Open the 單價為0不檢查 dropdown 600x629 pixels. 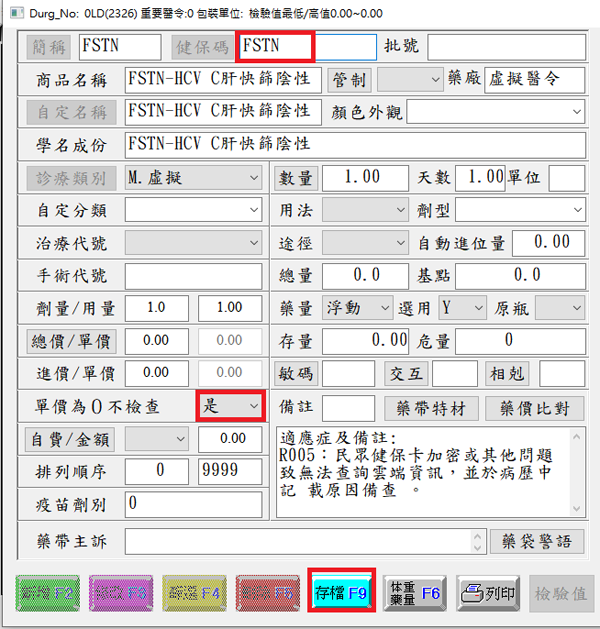[x=230, y=406]
